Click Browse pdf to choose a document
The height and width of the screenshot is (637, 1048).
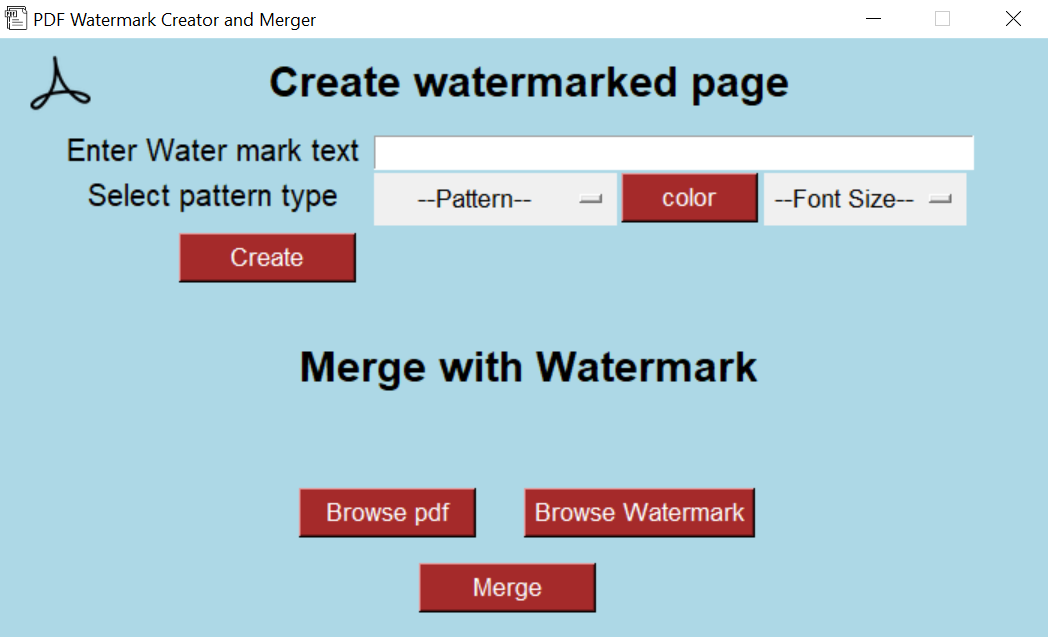click(x=387, y=512)
